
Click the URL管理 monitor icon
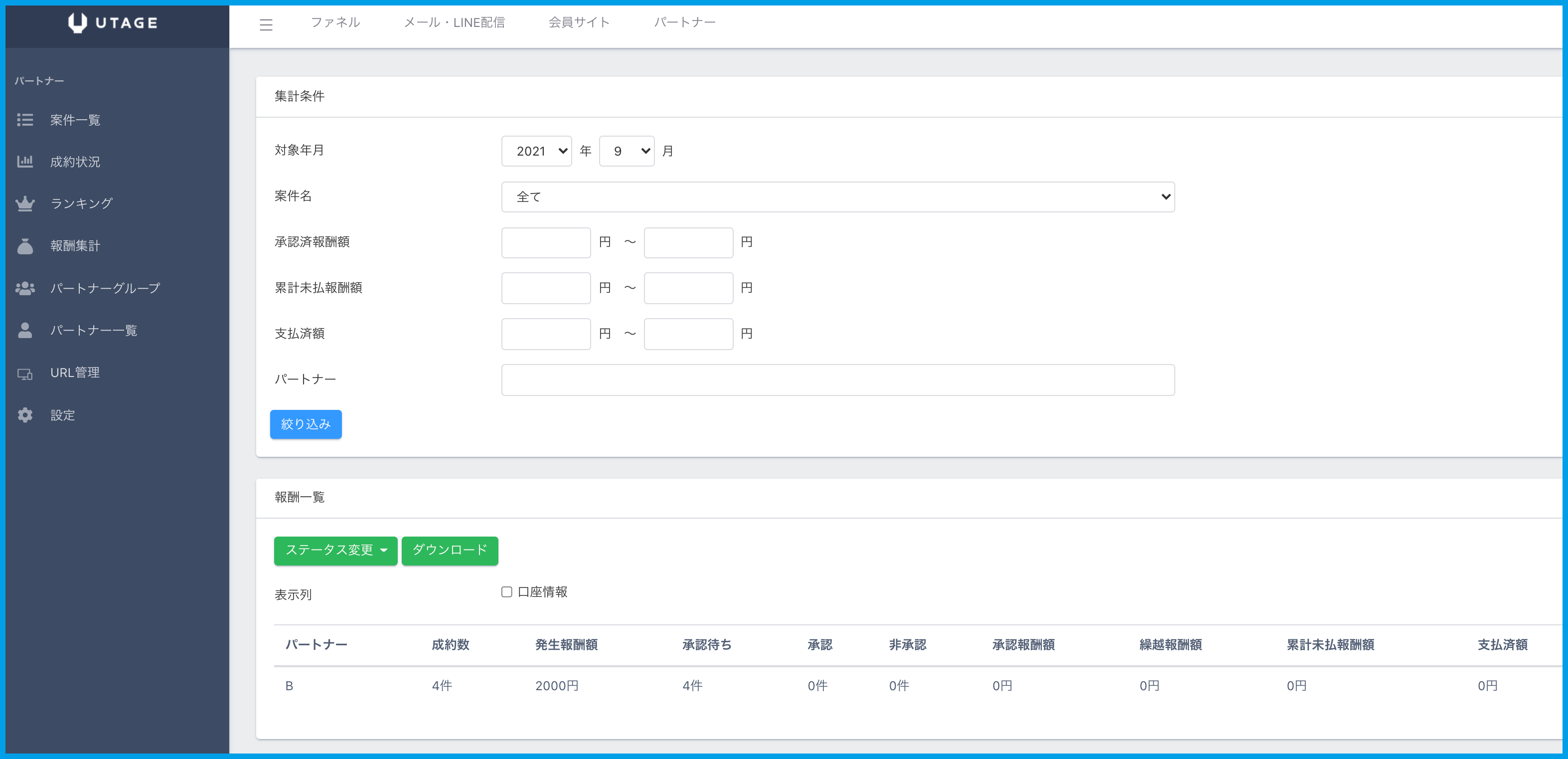[x=25, y=374]
